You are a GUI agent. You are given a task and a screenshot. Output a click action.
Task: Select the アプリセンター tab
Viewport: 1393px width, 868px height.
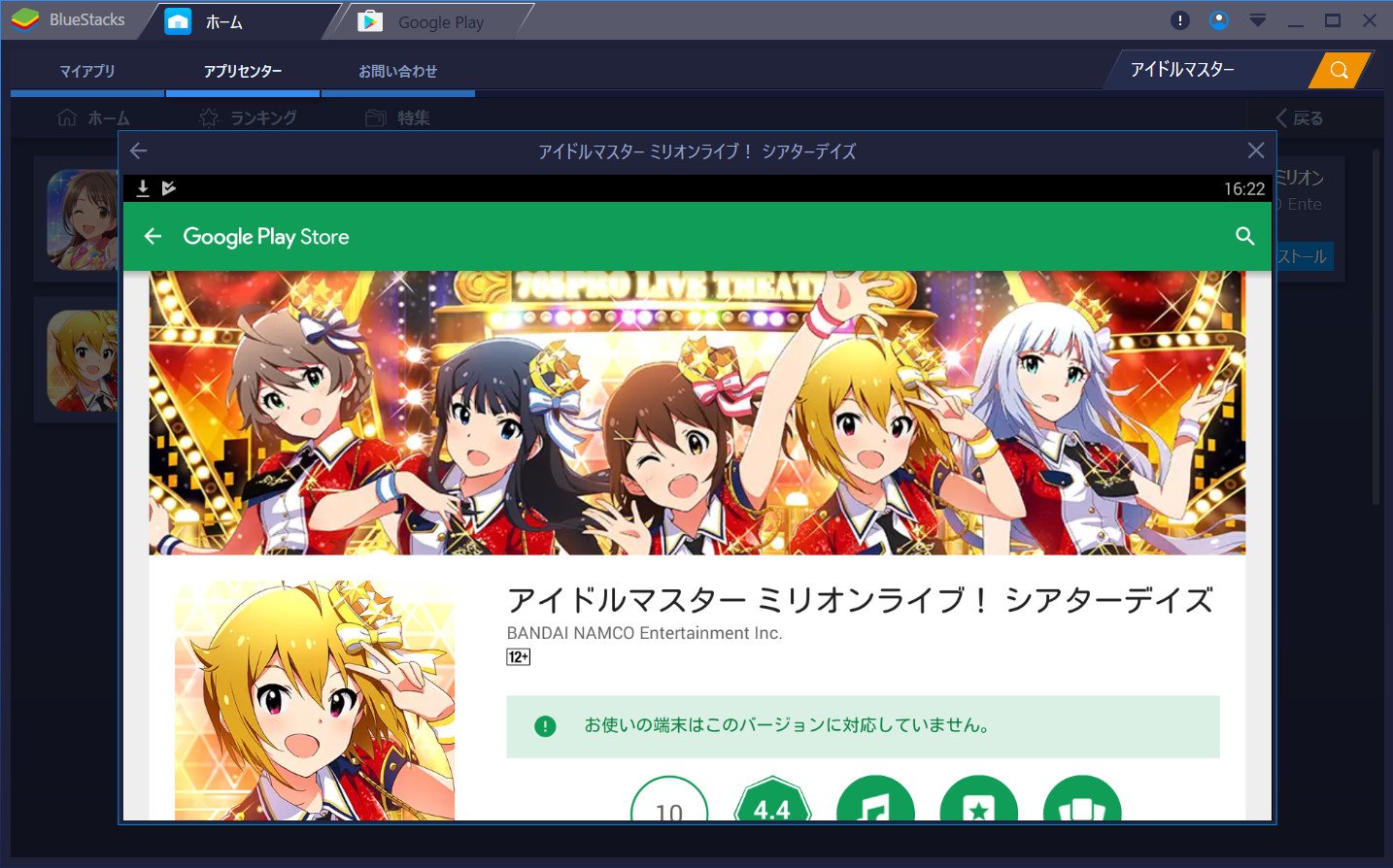tap(243, 71)
